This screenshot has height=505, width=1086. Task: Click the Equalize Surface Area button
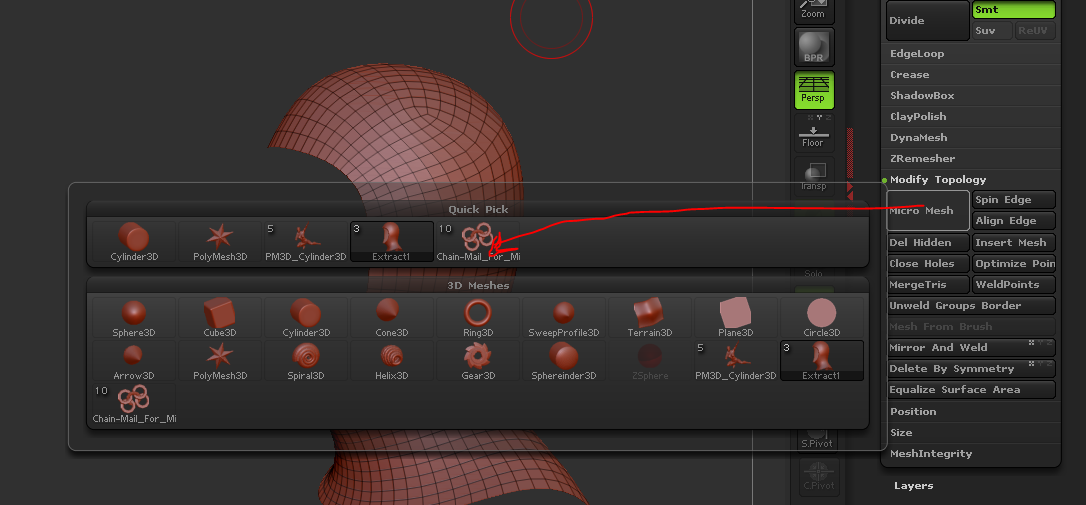coord(970,389)
